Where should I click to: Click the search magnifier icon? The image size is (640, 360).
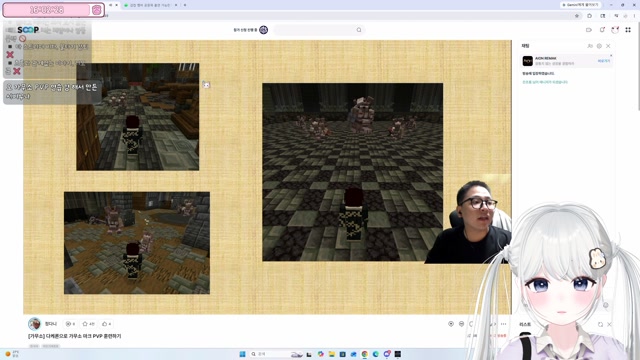(359, 30)
